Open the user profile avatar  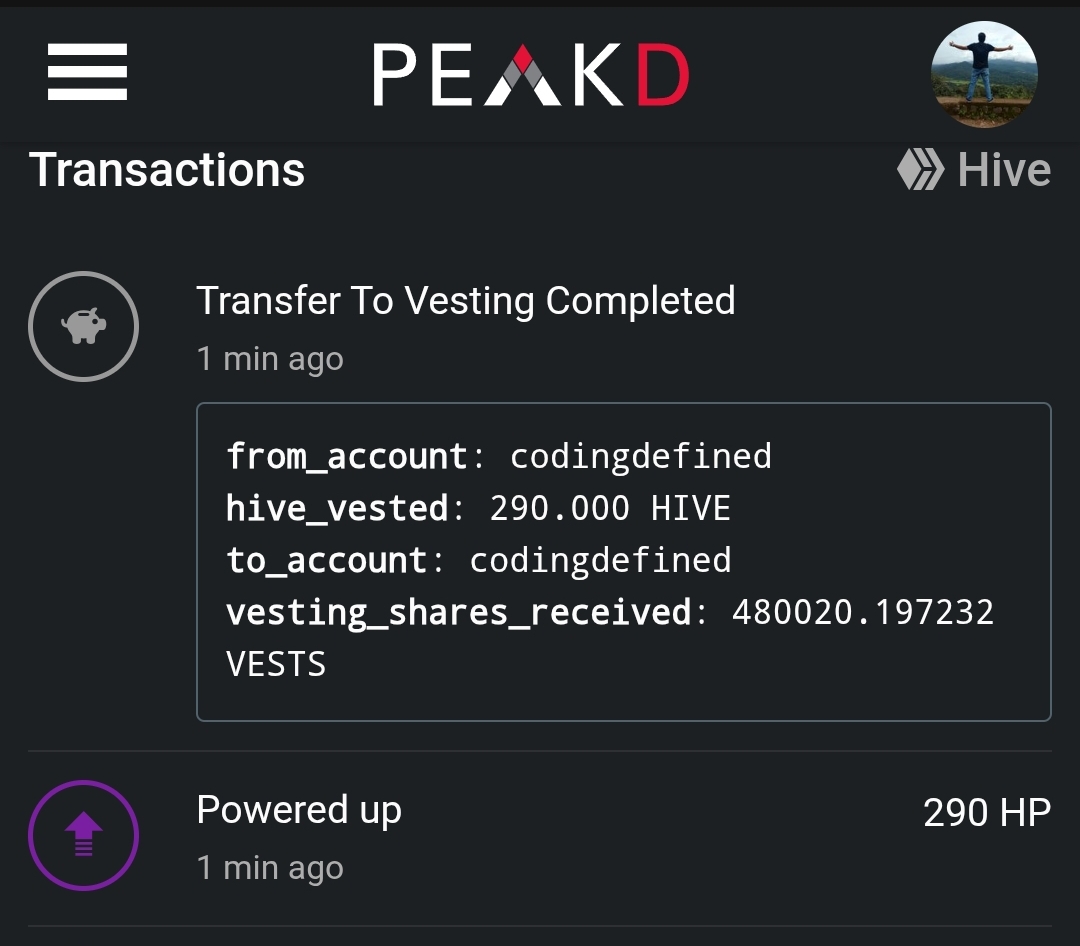click(x=984, y=74)
